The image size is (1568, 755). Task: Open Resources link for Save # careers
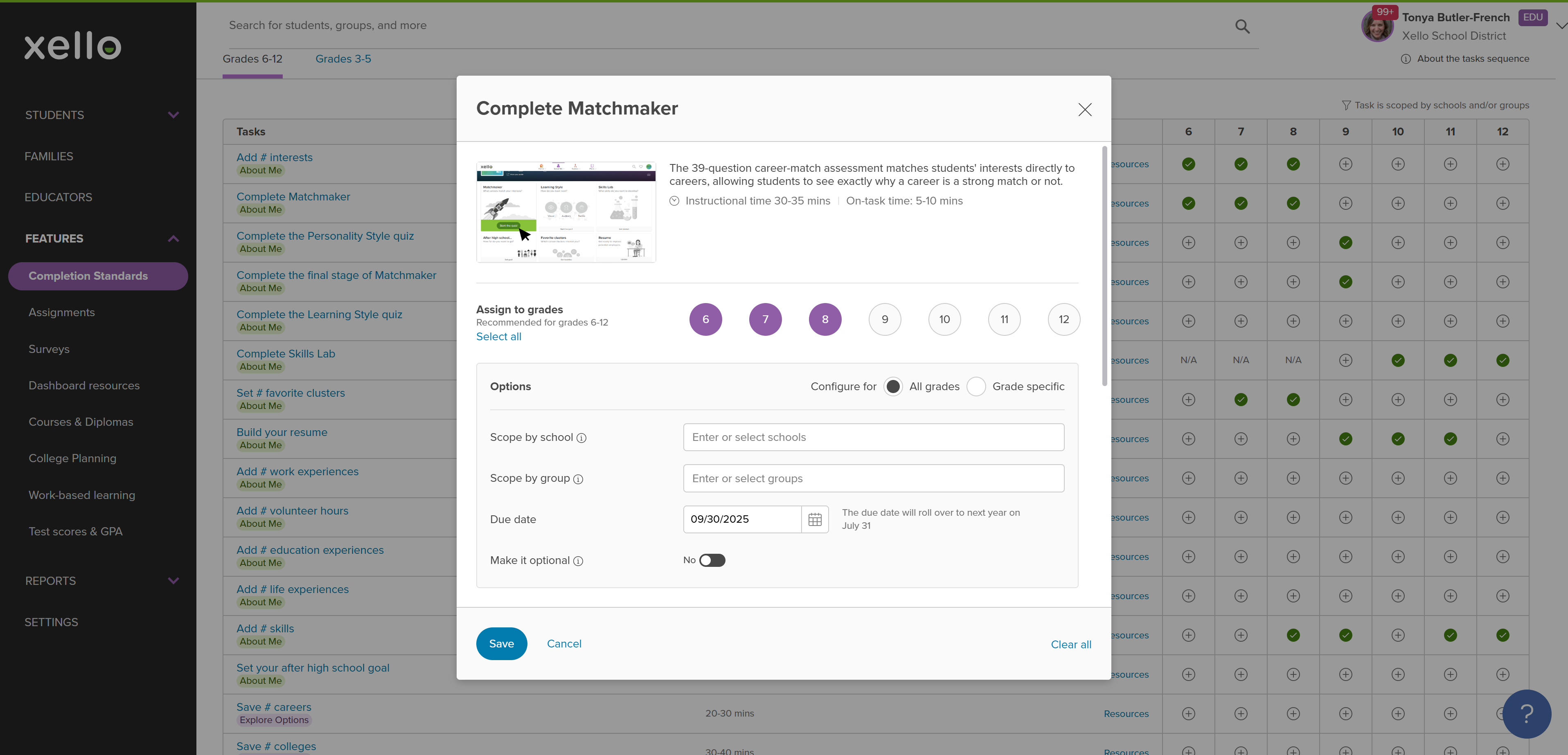[1126, 714]
